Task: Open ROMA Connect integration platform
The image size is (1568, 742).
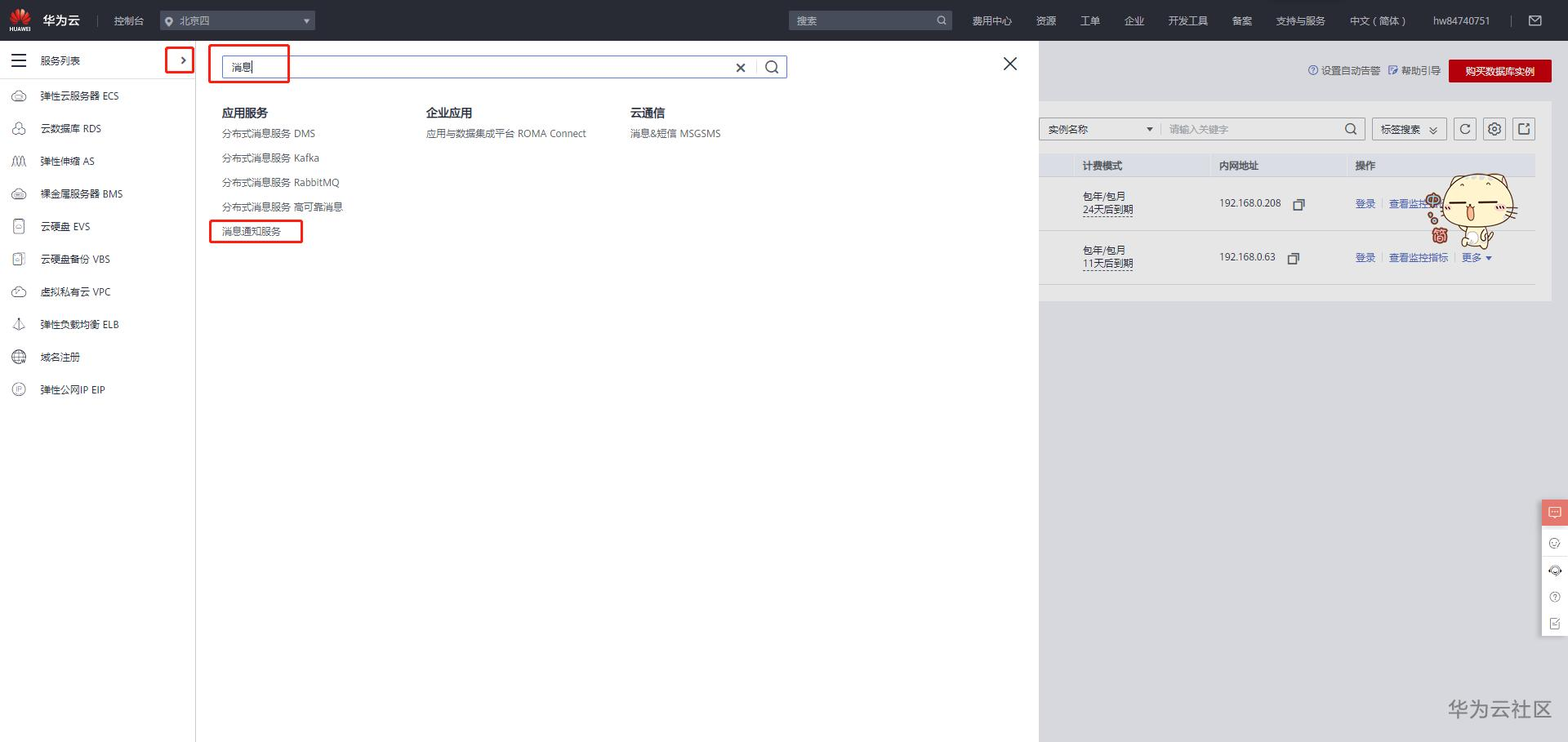Action: click(x=506, y=134)
